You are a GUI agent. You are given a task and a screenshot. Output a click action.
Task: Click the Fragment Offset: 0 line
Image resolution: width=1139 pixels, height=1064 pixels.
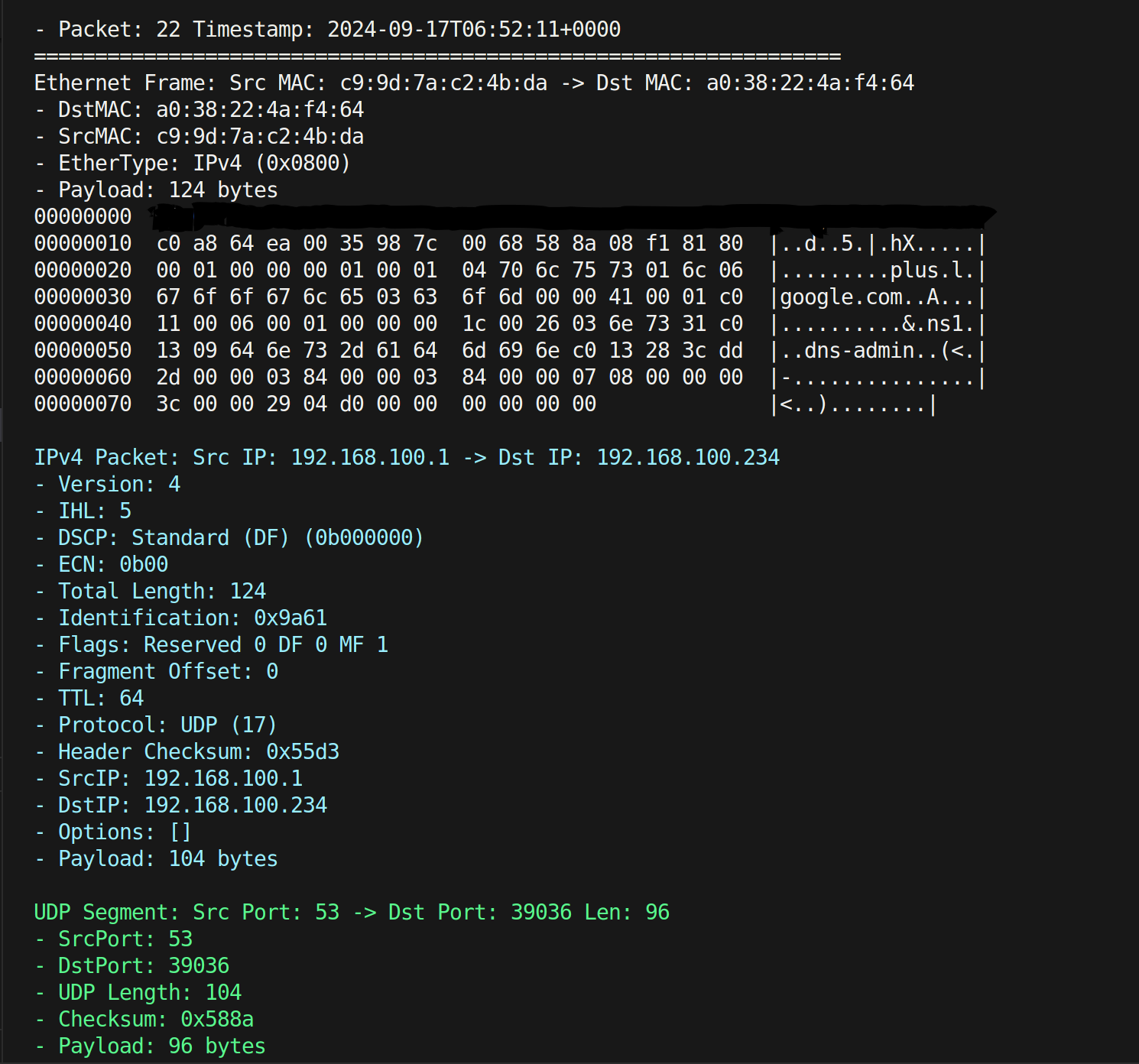157,672
